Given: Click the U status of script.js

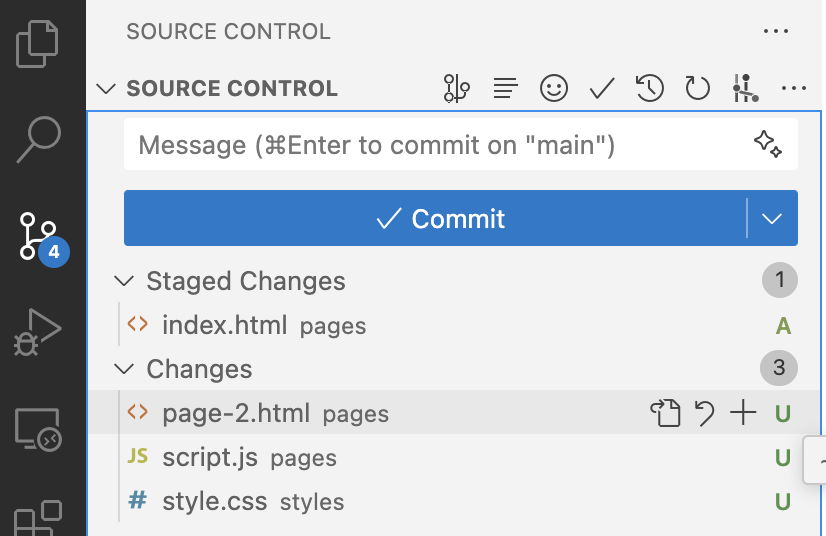Looking at the screenshot, I should 783,458.
